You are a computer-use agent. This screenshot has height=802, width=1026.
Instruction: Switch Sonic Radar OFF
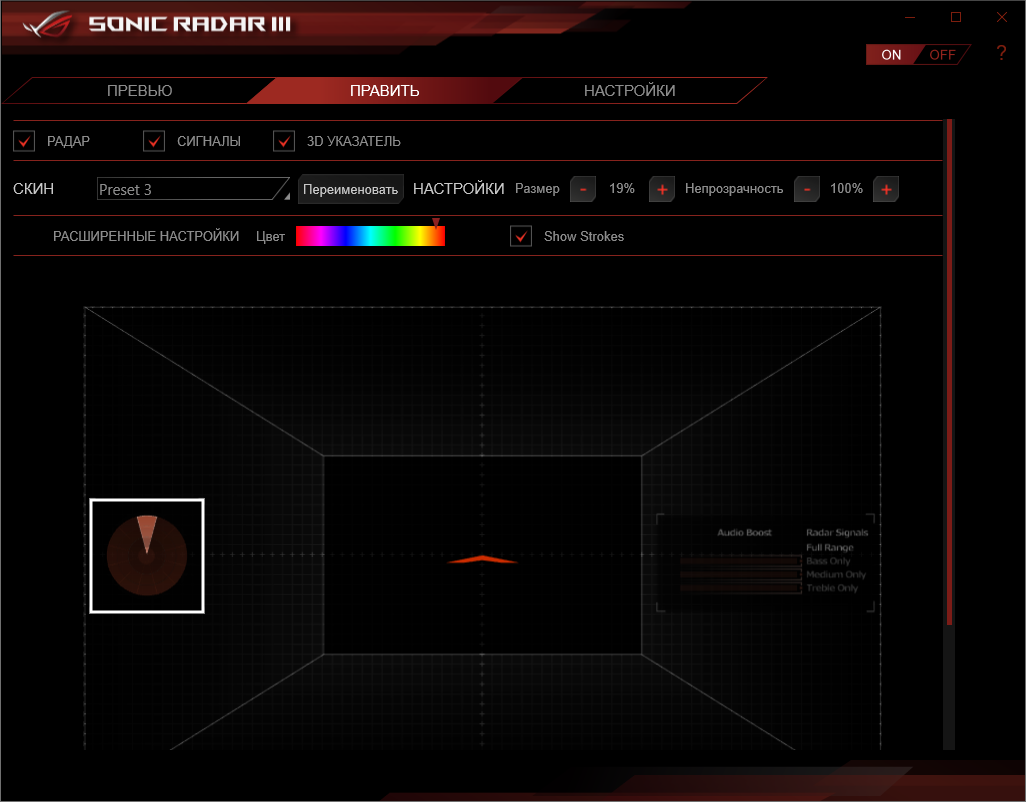pos(942,55)
